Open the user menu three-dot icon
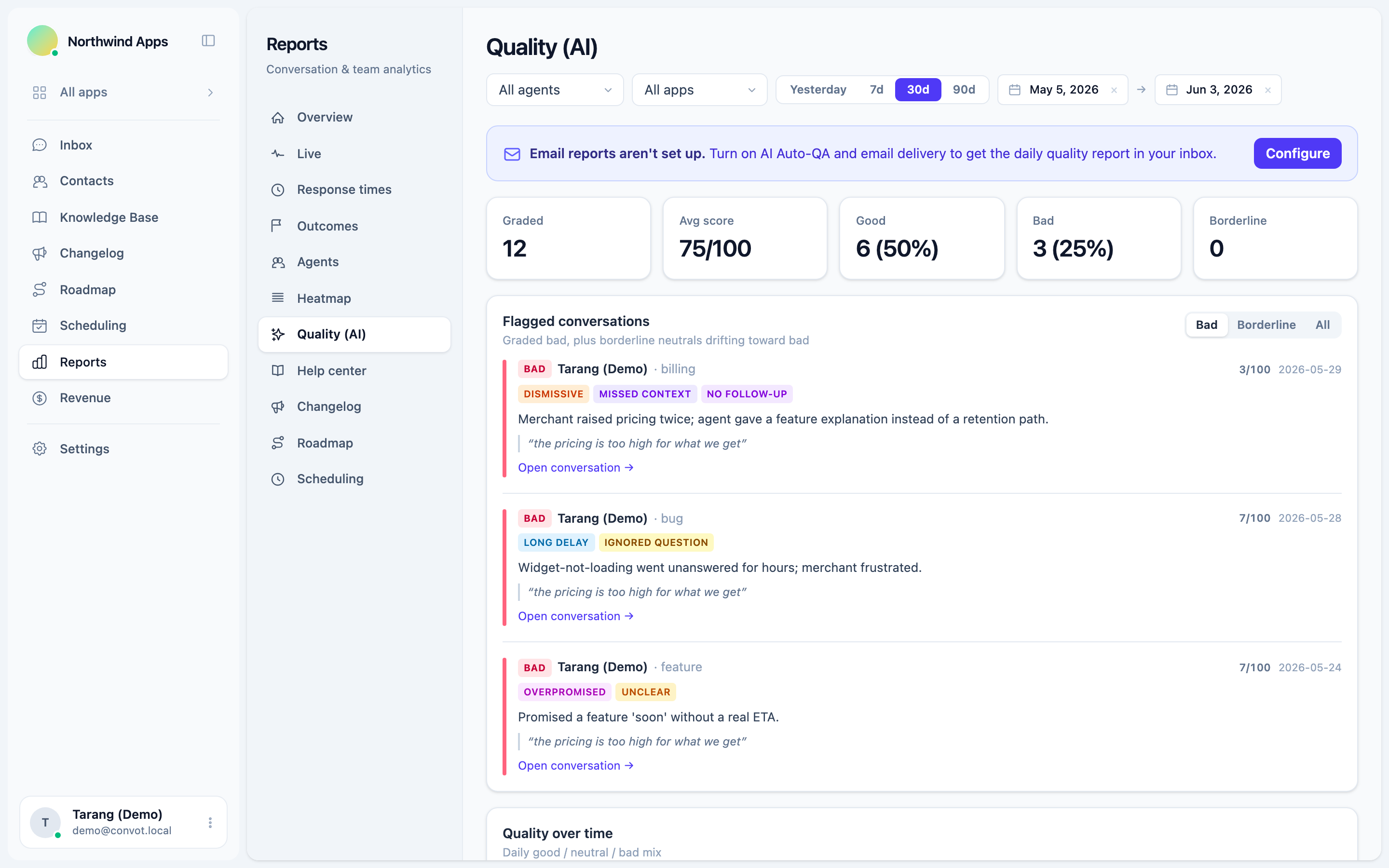 pos(210,823)
